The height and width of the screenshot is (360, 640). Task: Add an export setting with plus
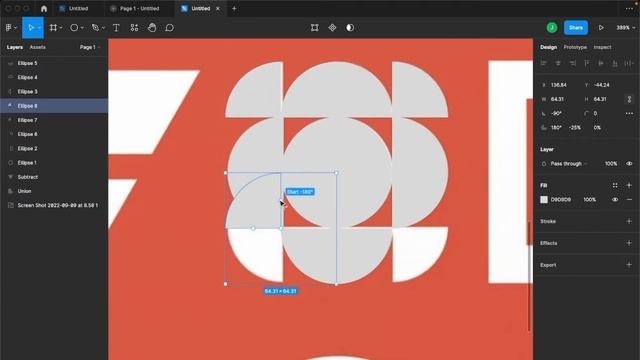point(629,265)
